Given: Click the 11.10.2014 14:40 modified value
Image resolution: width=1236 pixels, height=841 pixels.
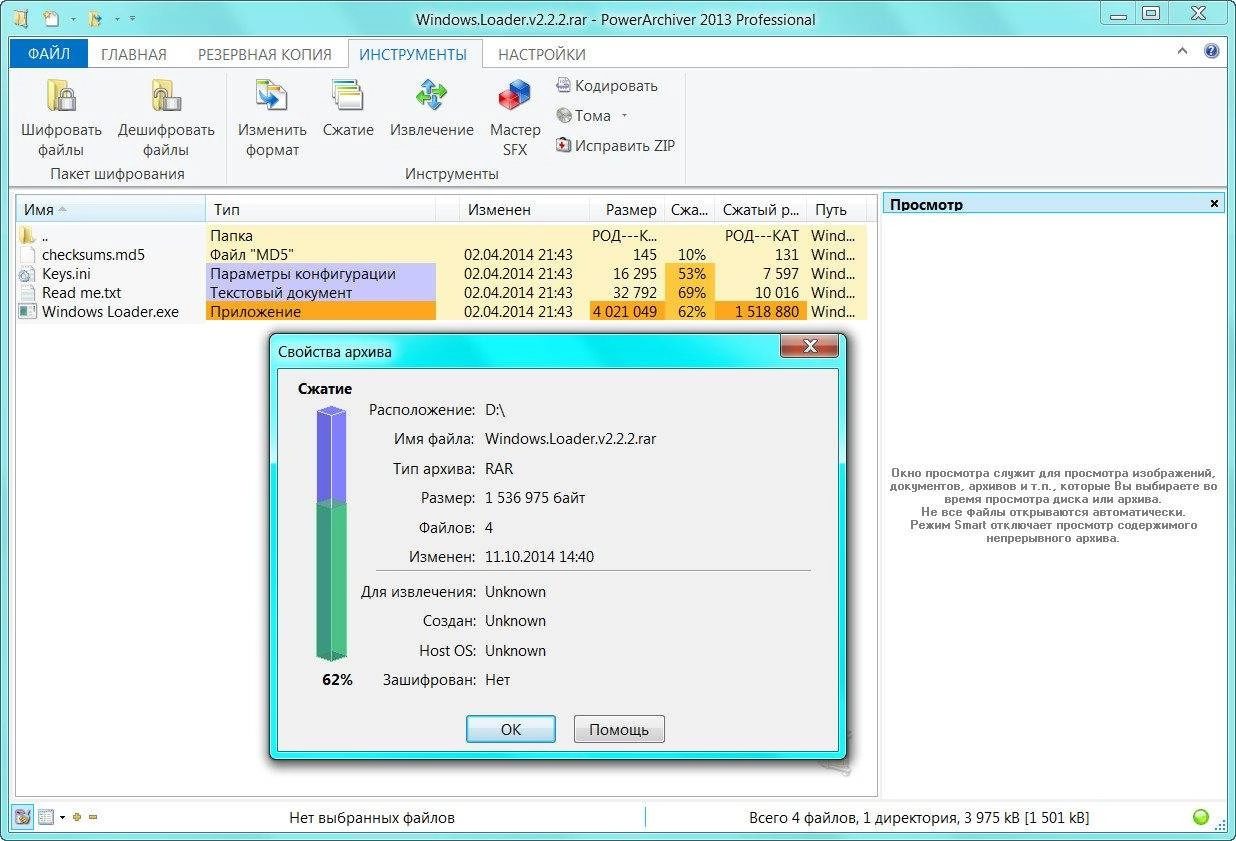Looking at the screenshot, I should click(x=539, y=557).
